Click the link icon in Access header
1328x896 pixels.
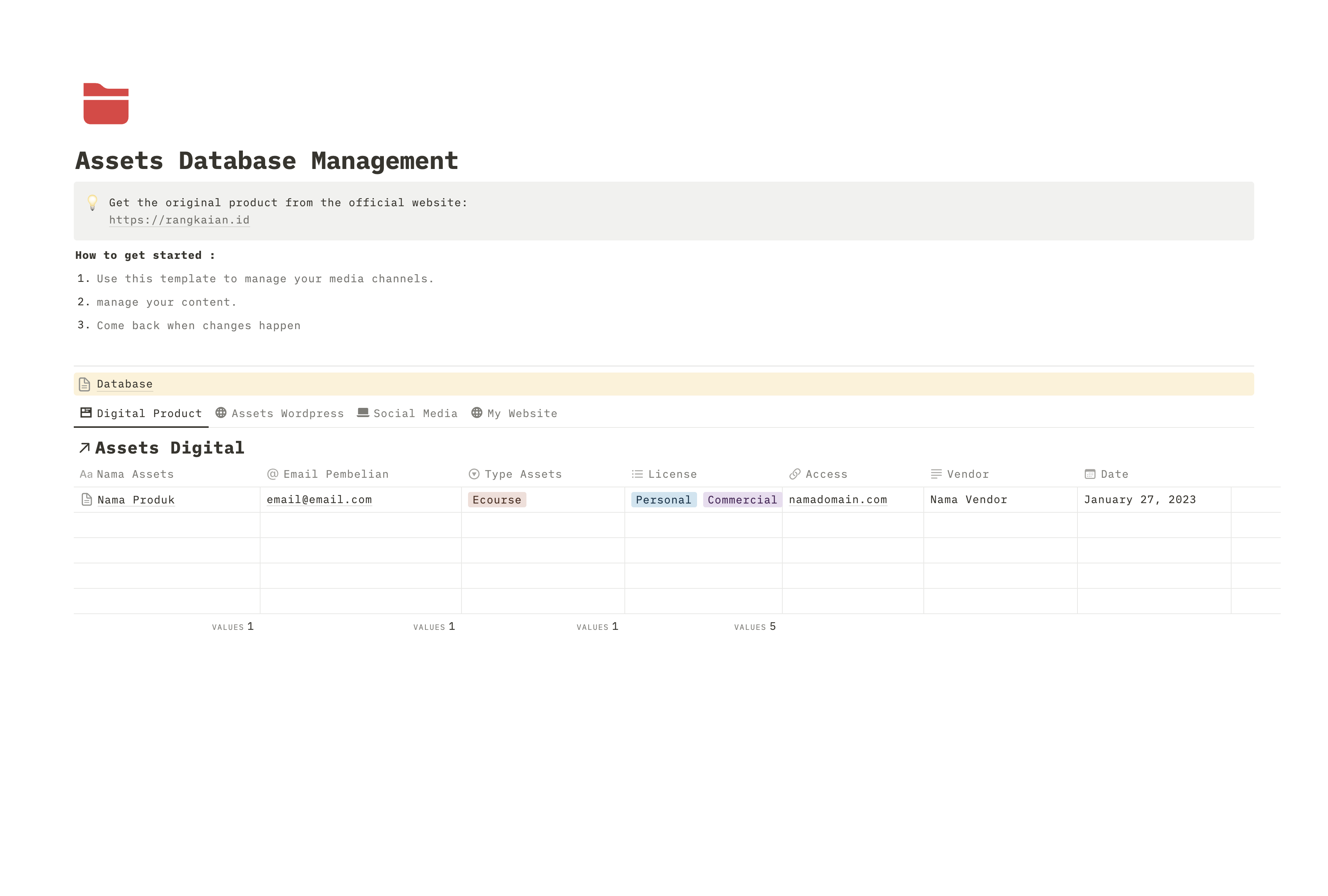[x=794, y=475]
